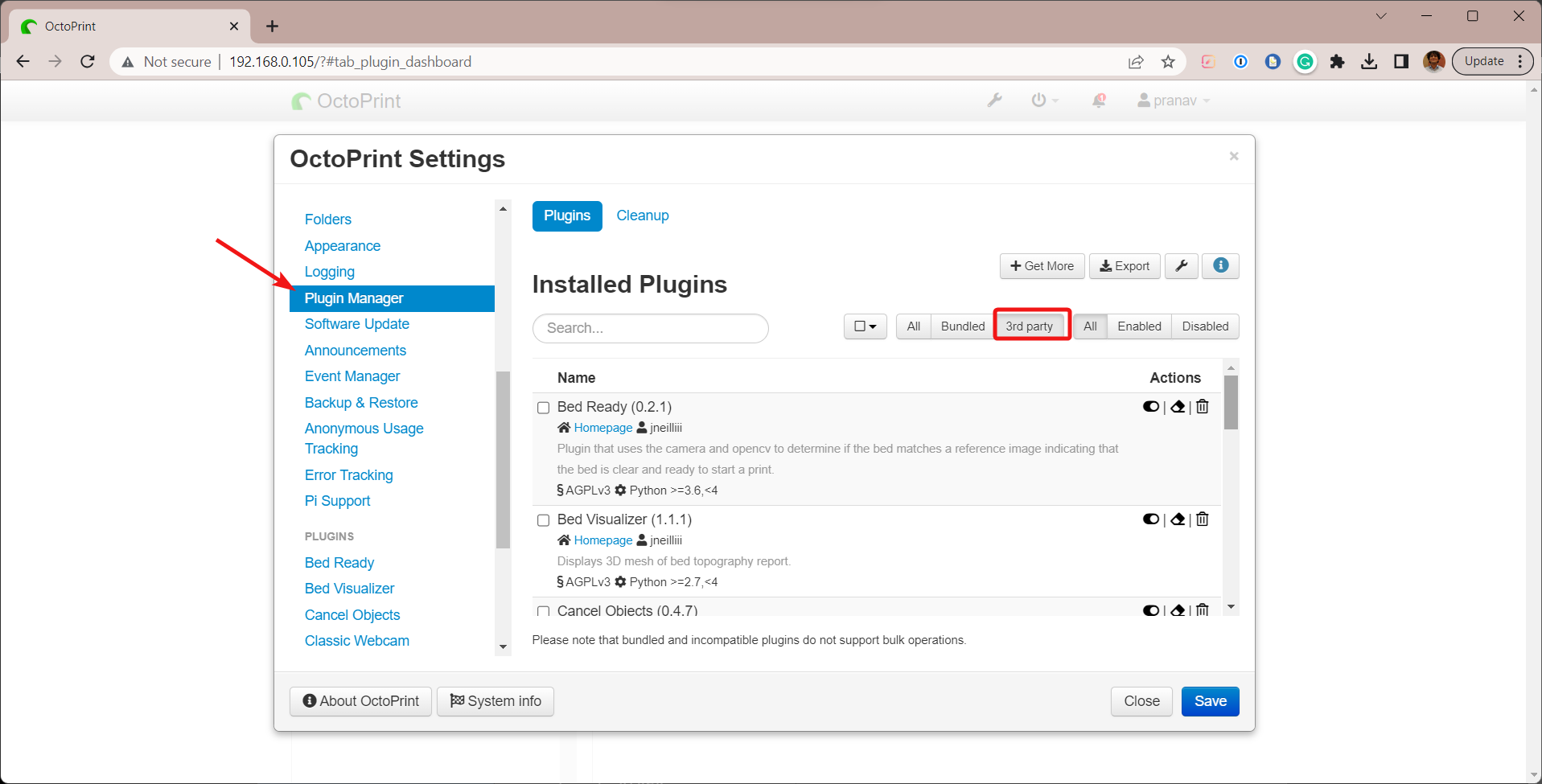The image size is (1542, 784).
Task: Open browser downloads icon
Action: click(x=1369, y=62)
